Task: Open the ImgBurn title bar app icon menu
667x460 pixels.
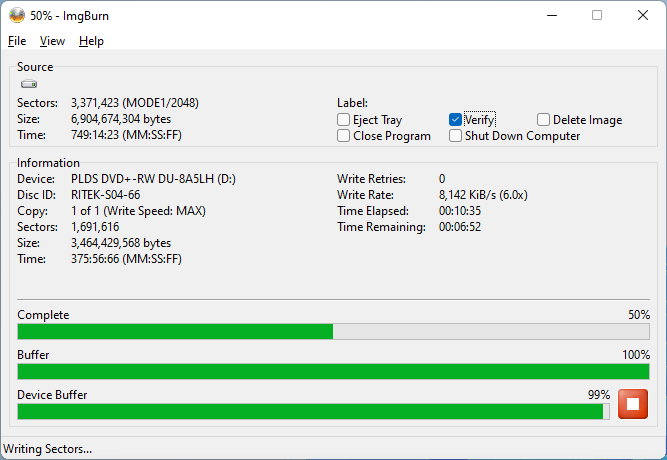Action: (x=17, y=15)
